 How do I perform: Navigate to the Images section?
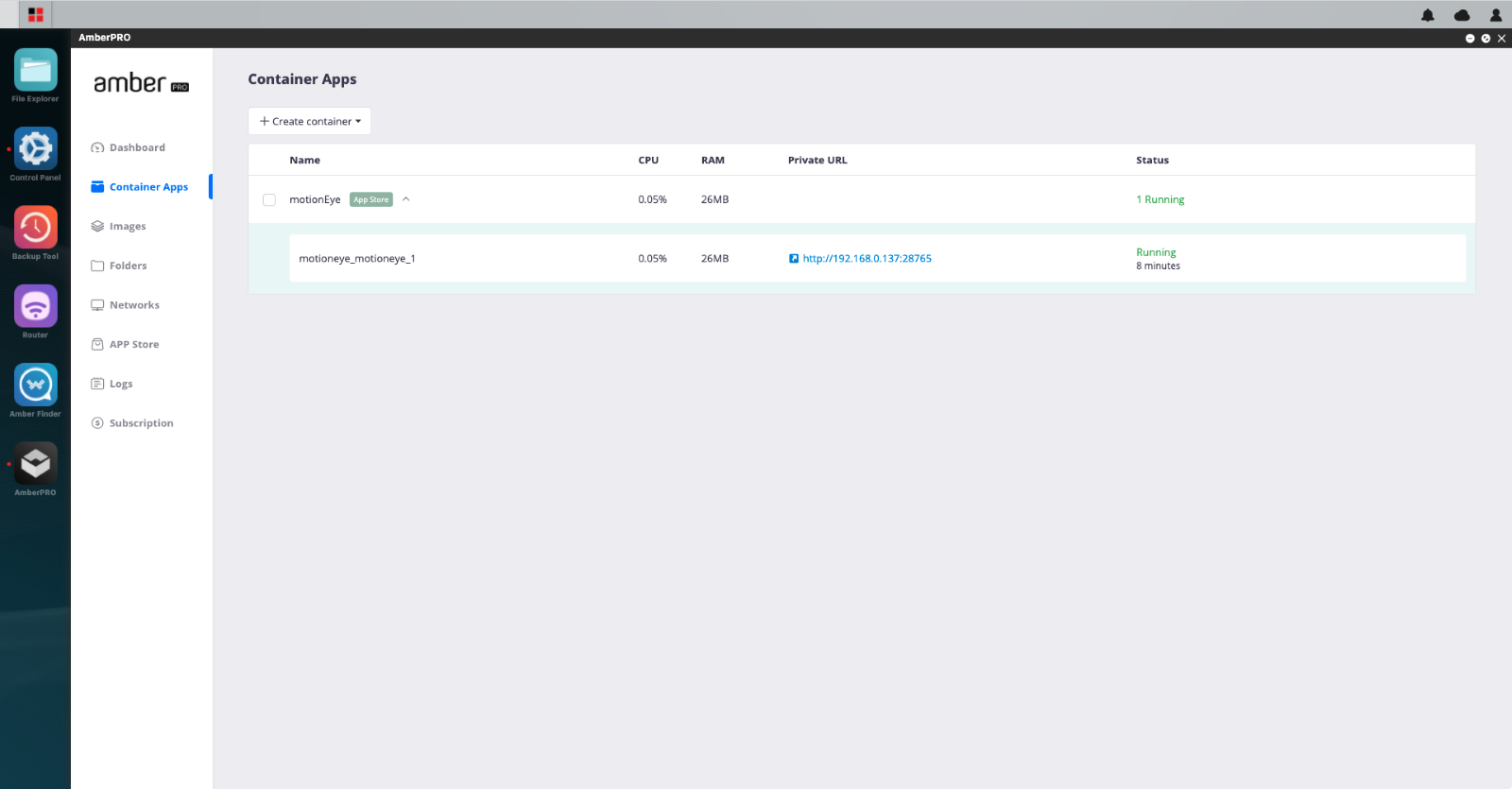coord(128,227)
